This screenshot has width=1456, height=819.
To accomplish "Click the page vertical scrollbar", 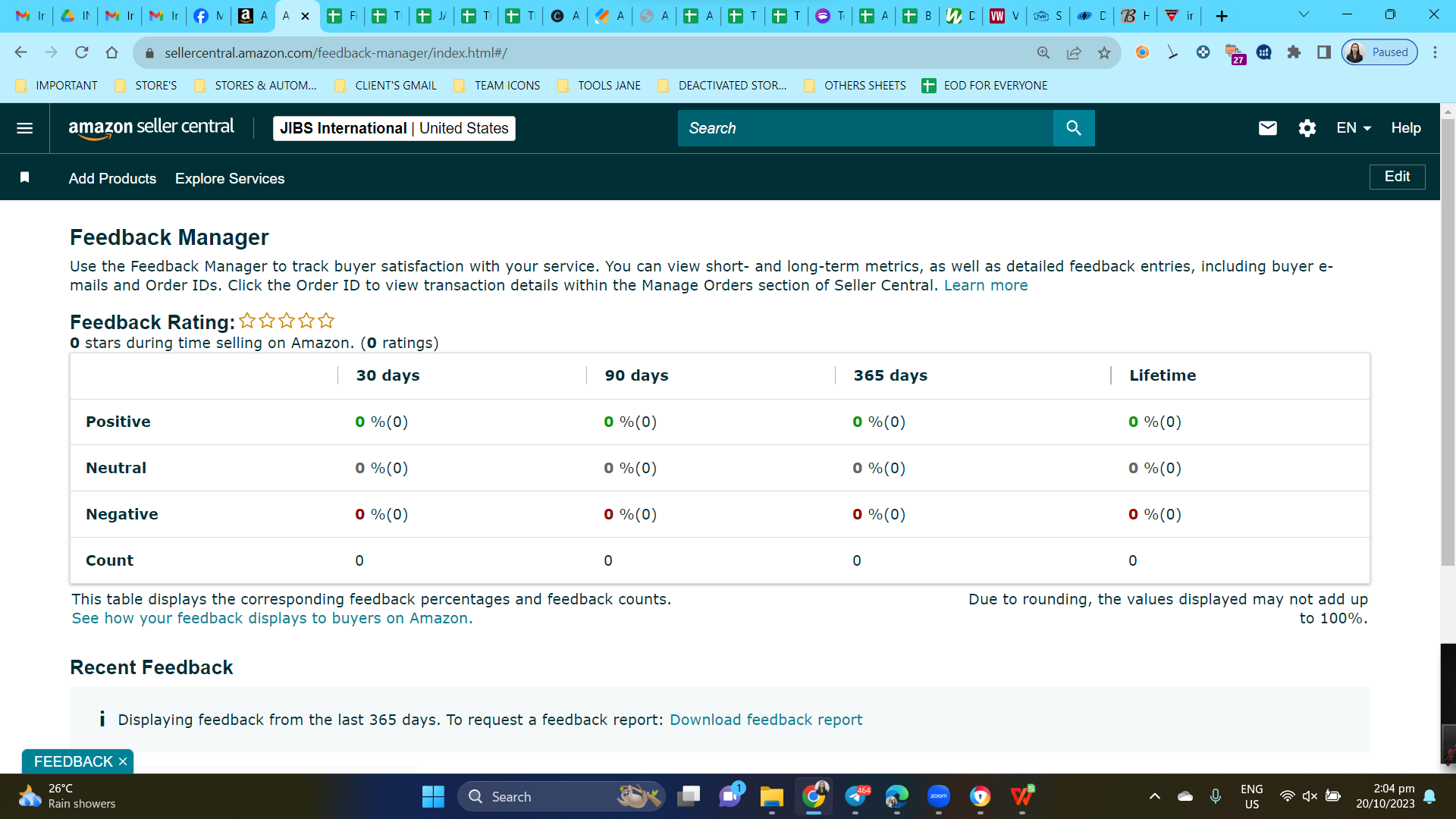I will coord(1448,341).
